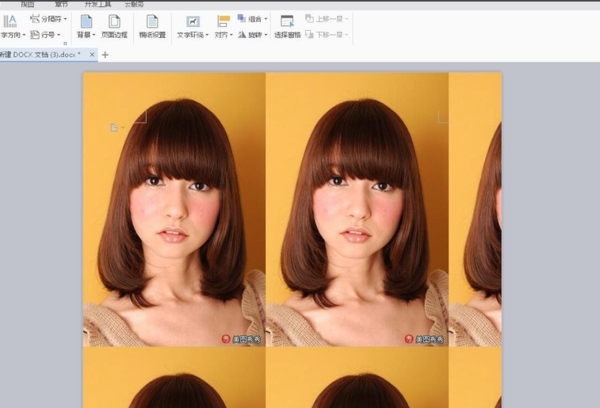Open the page setup dialog launcher
The width and height of the screenshot is (600, 408).
pyautogui.click(x=65, y=44)
